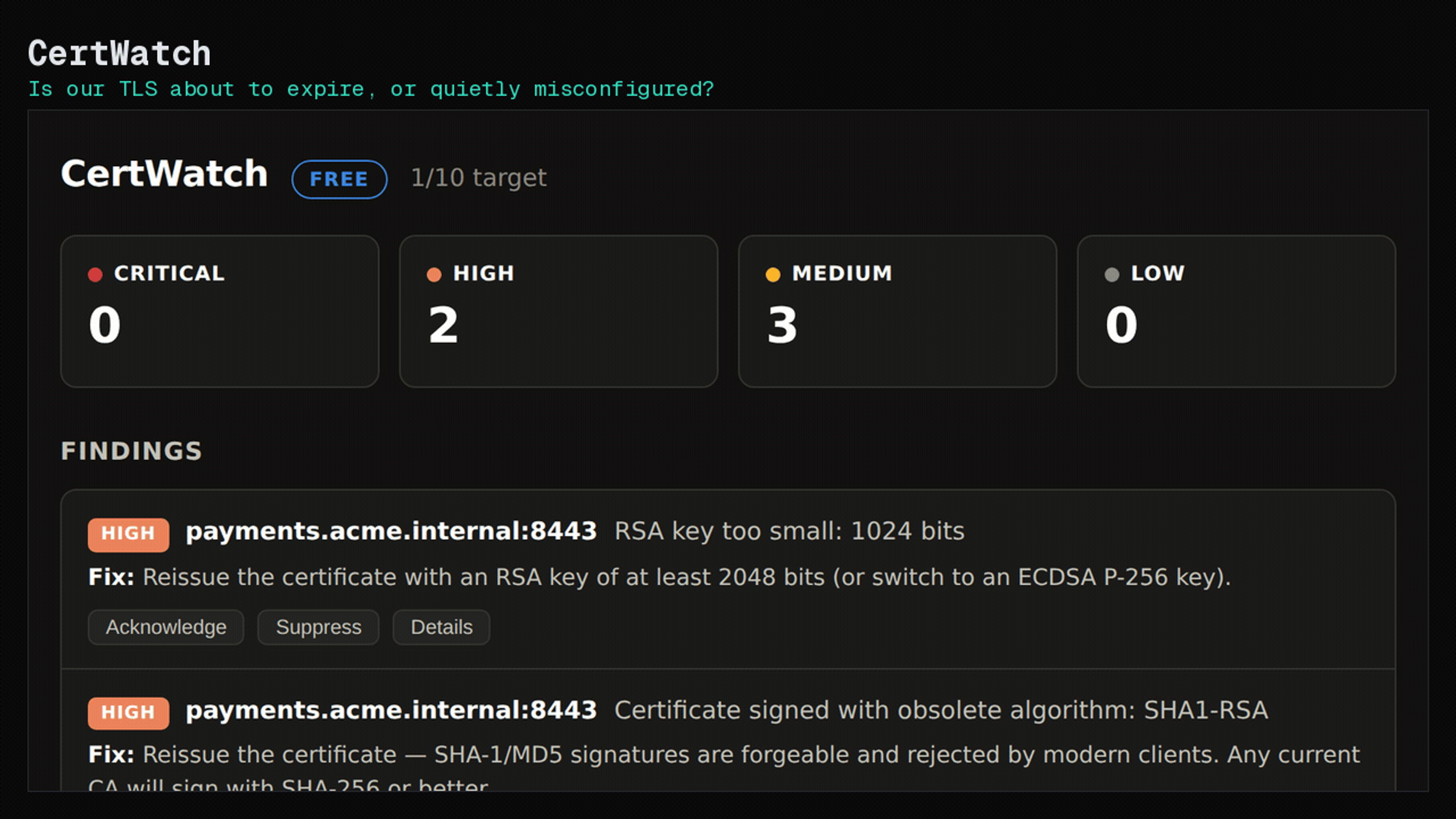This screenshot has height=819, width=1456.
Task: Click the gray Low severity dot
Action: [1112, 275]
